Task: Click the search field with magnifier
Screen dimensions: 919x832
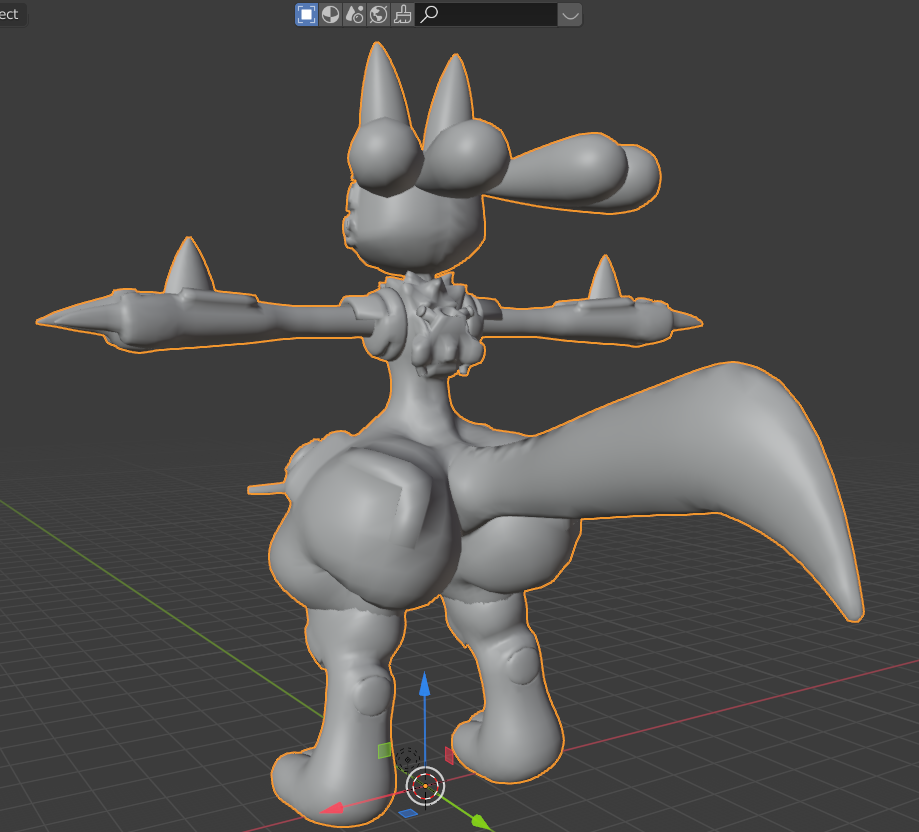Action: (486, 14)
